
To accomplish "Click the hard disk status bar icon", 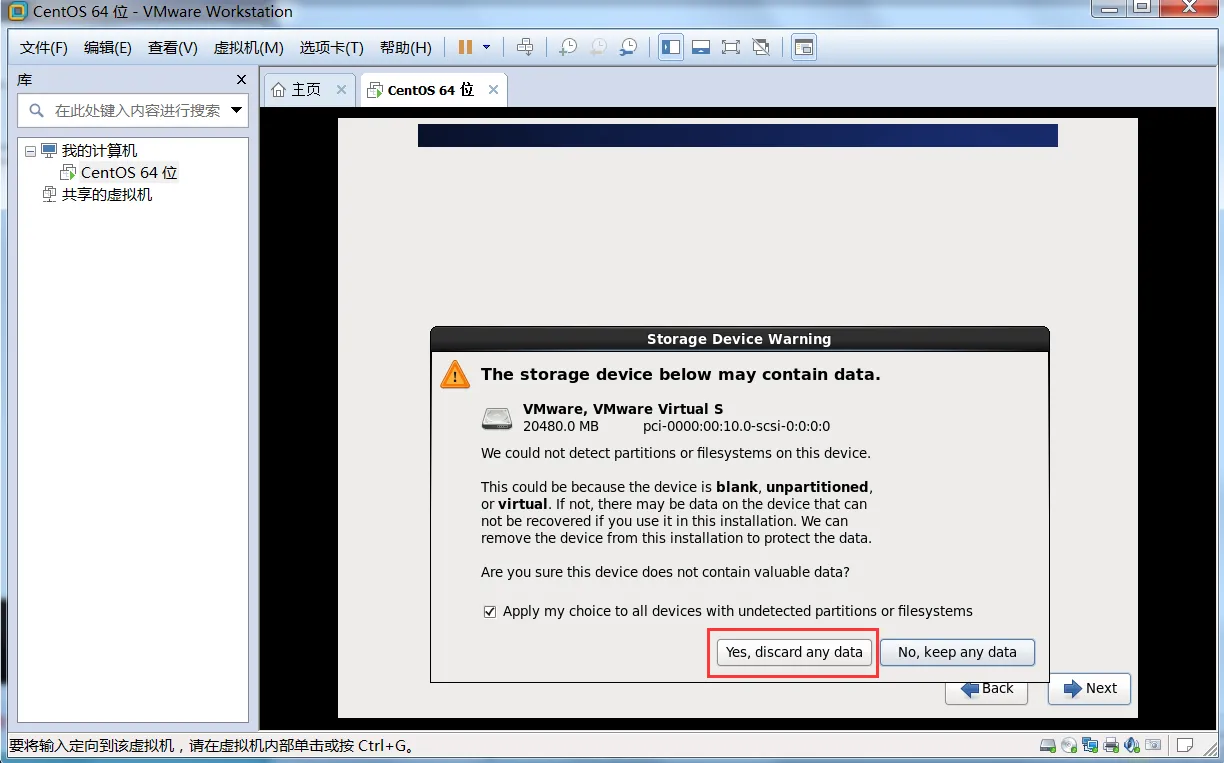I will coord(1048,745).
